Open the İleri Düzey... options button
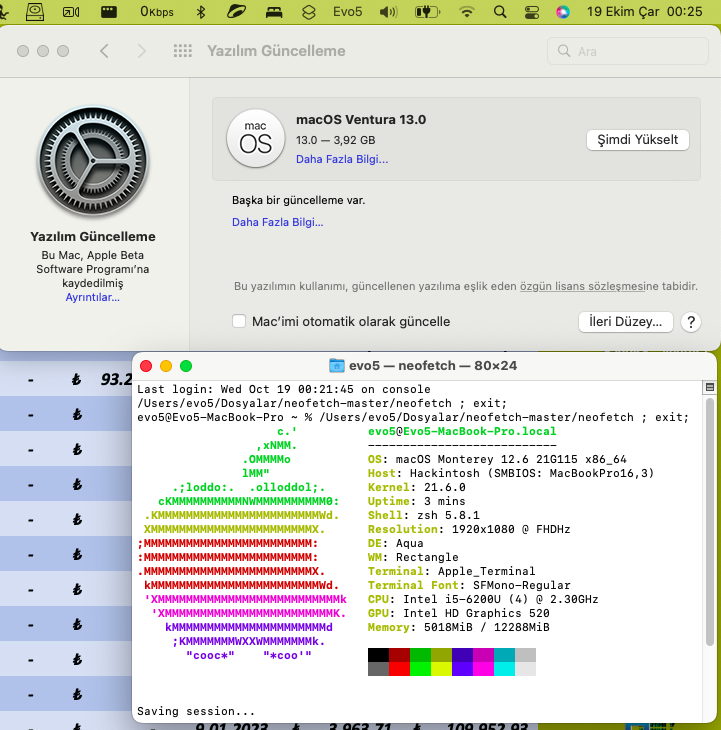721x730 pixels. (x=624, y=322)
